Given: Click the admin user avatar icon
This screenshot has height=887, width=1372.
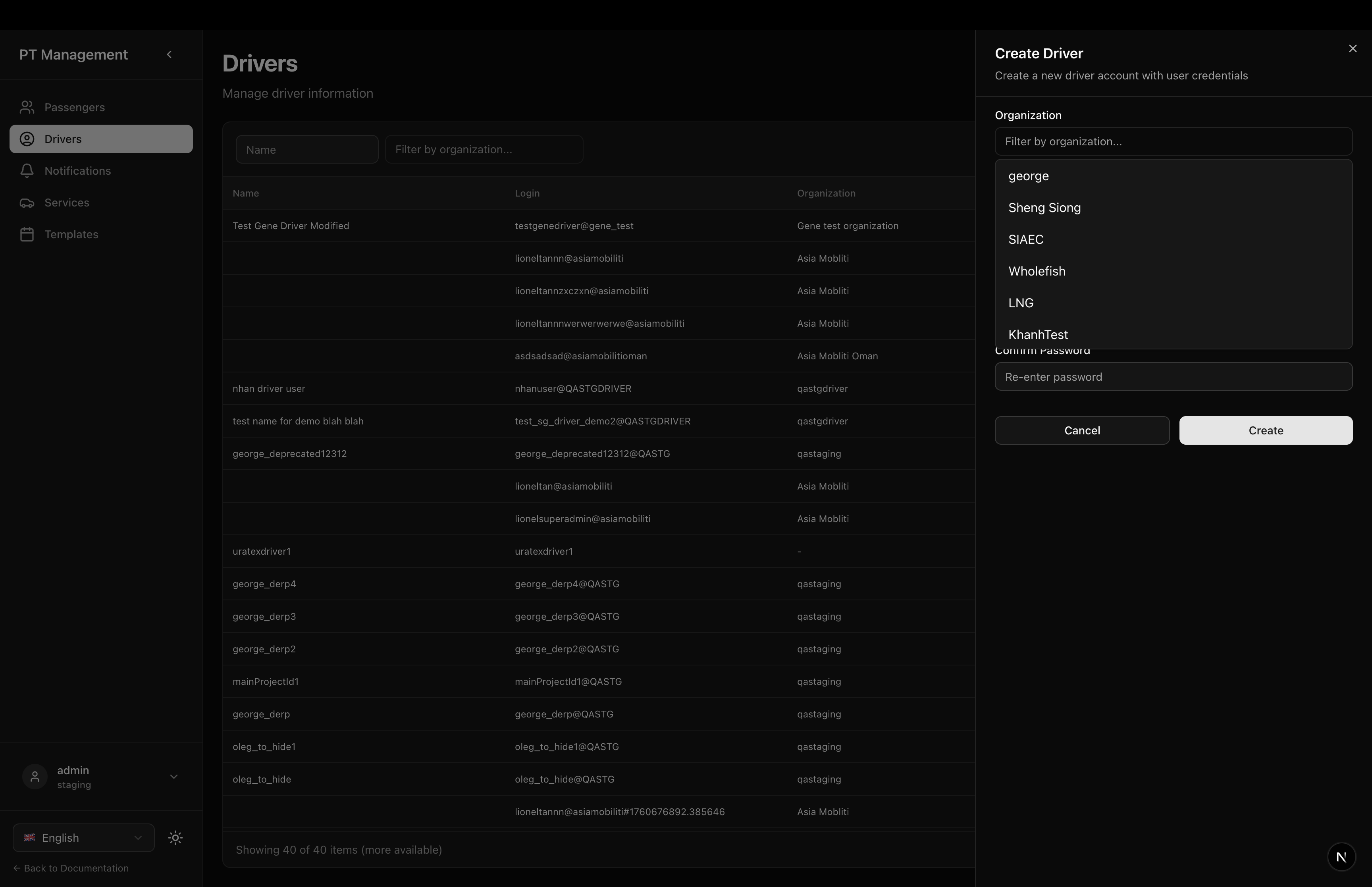Looking at the screenshot, I should click(x=35, y=777).
